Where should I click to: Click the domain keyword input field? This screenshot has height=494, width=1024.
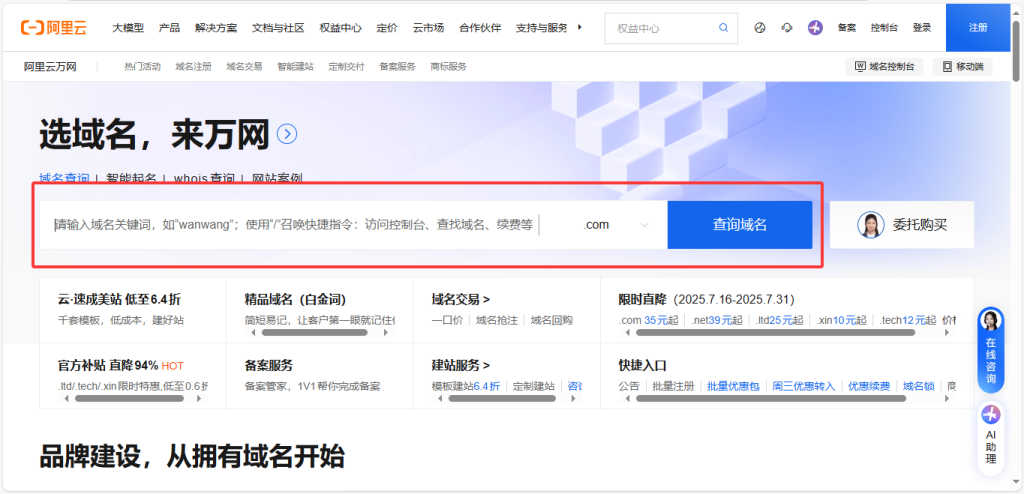293,225
